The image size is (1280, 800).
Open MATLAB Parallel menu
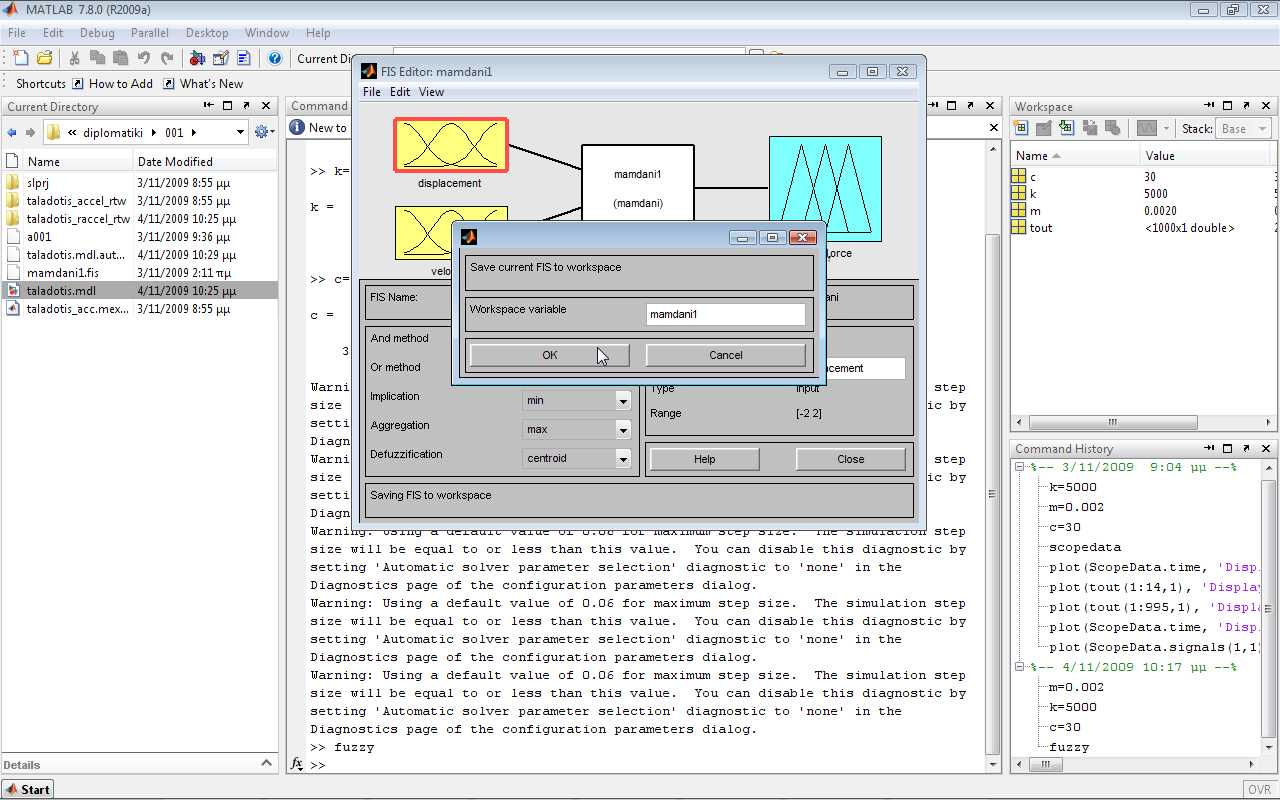pos(150,33)
